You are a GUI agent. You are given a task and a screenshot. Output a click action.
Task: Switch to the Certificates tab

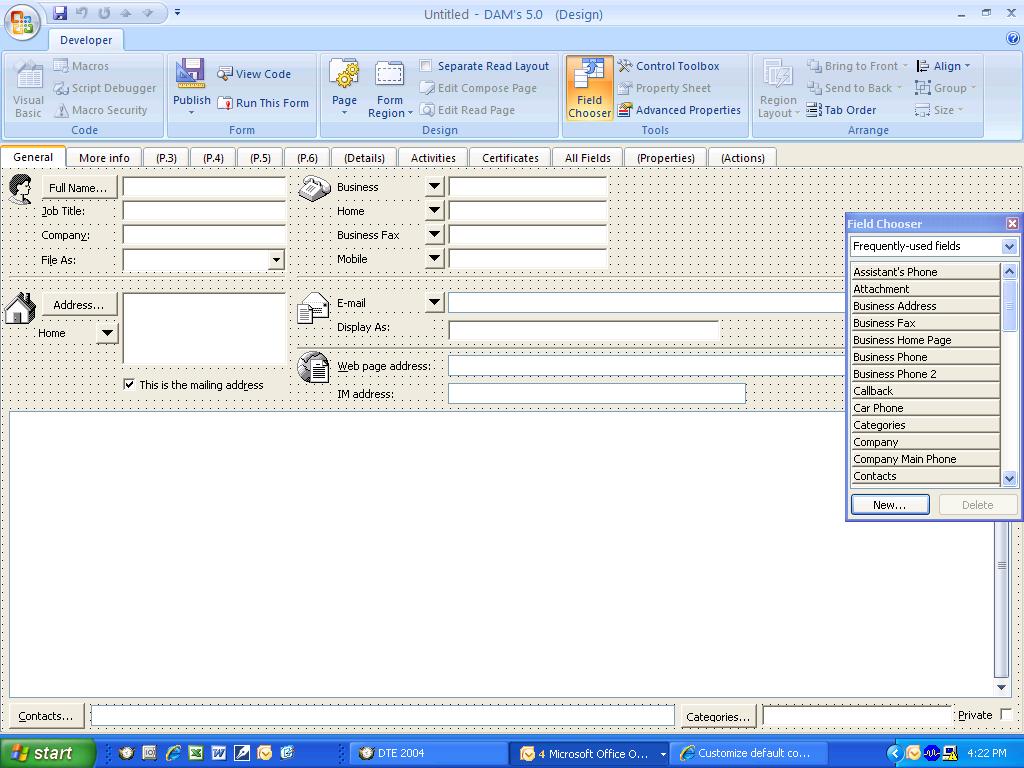[511, 158]
